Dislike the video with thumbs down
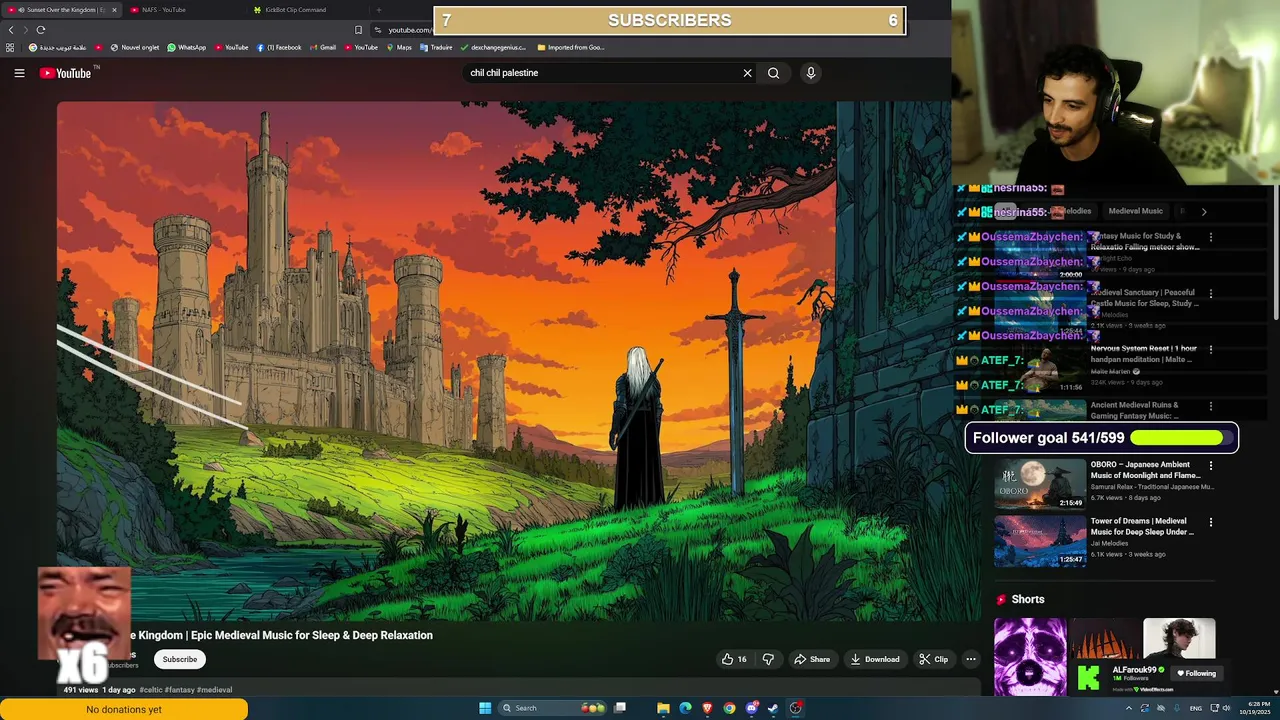1280x720 pixels. click(768, 659)
